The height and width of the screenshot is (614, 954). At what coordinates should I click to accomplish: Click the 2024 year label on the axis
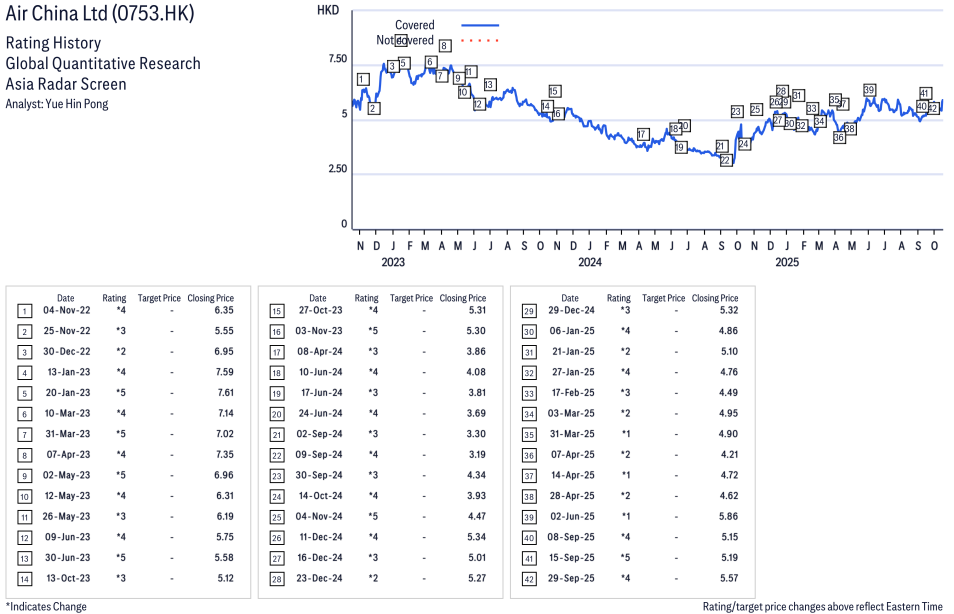(589, 262)
